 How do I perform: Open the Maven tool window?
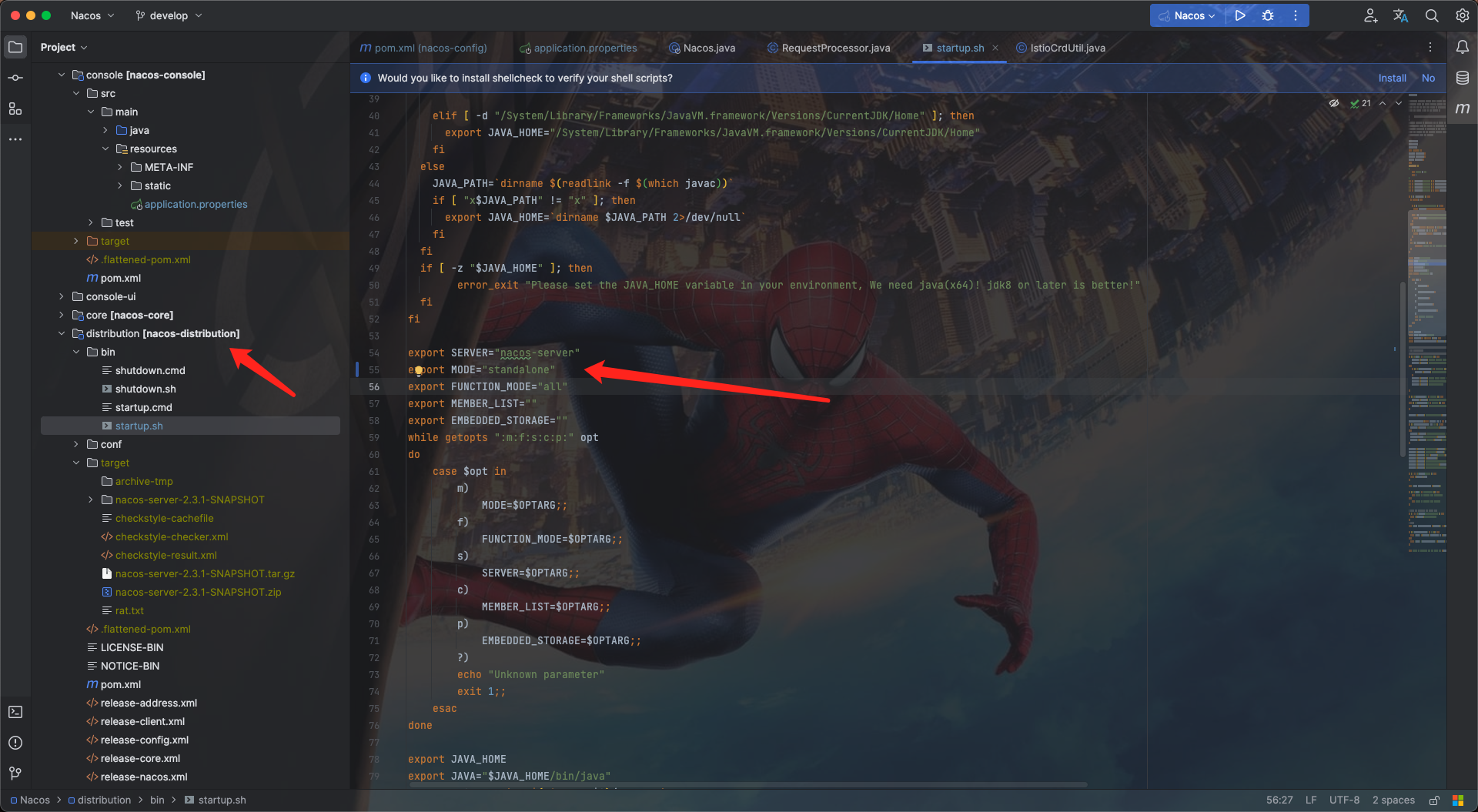(1463, 109)
